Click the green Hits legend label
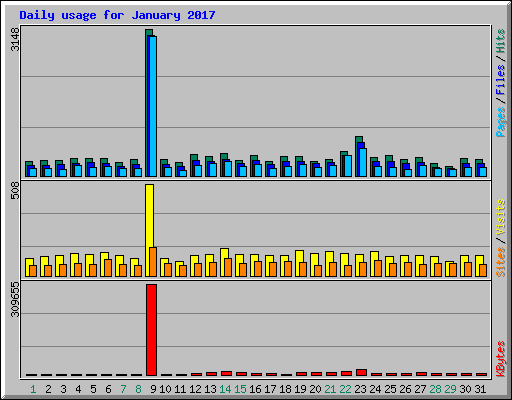The width and height of the screenshot is (512, 400). coord(500,41)
